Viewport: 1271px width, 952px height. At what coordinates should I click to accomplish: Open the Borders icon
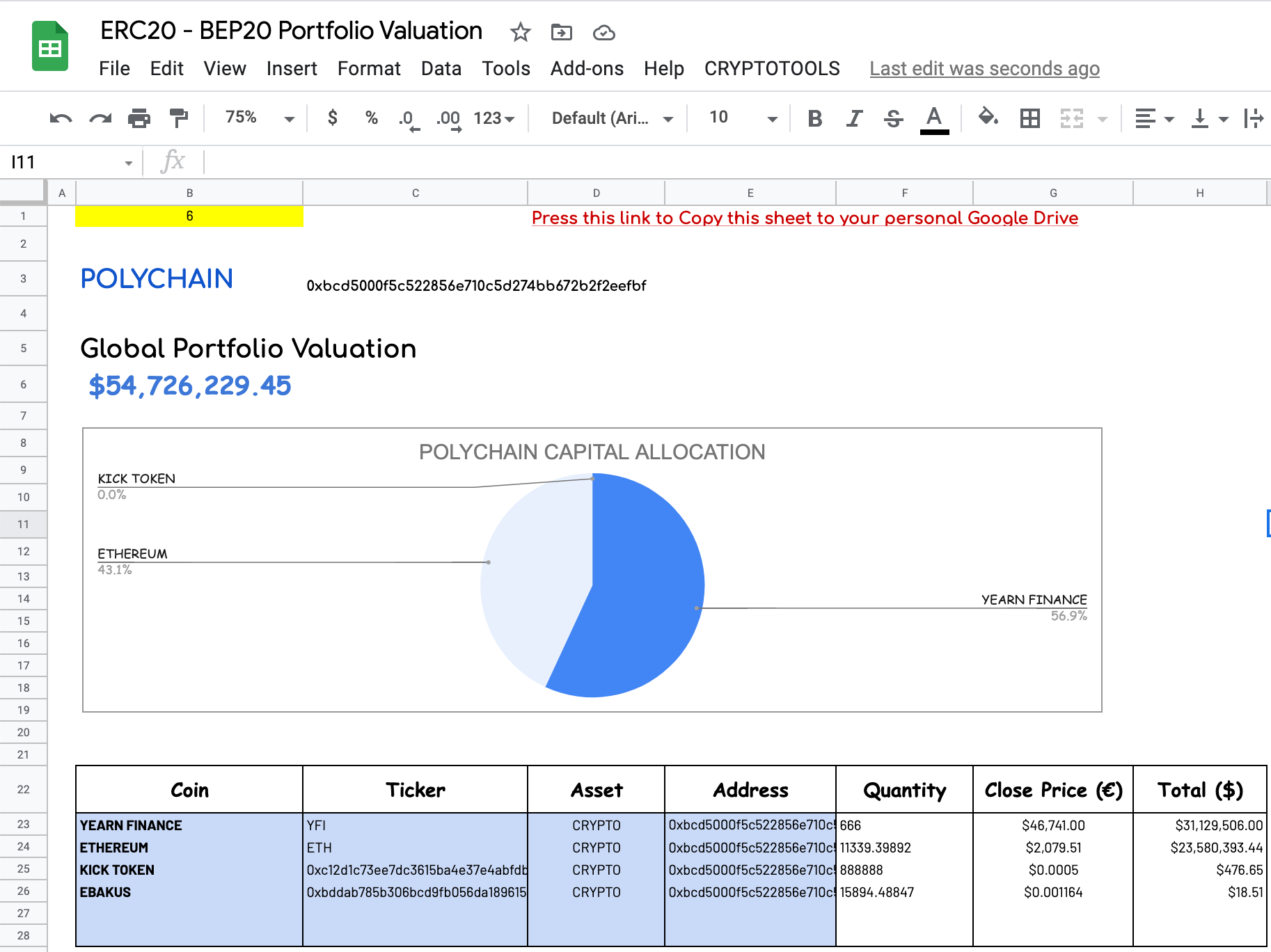pos(1030,118)
